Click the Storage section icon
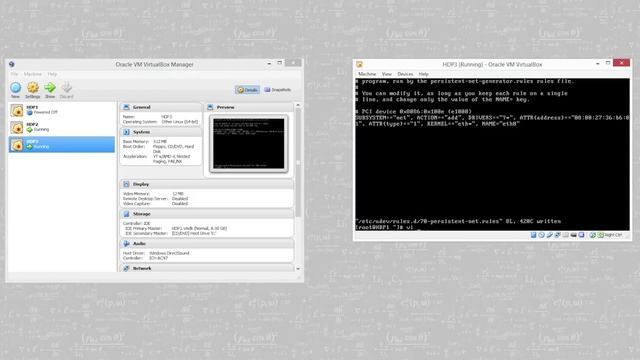 click(x=126, y=214)
